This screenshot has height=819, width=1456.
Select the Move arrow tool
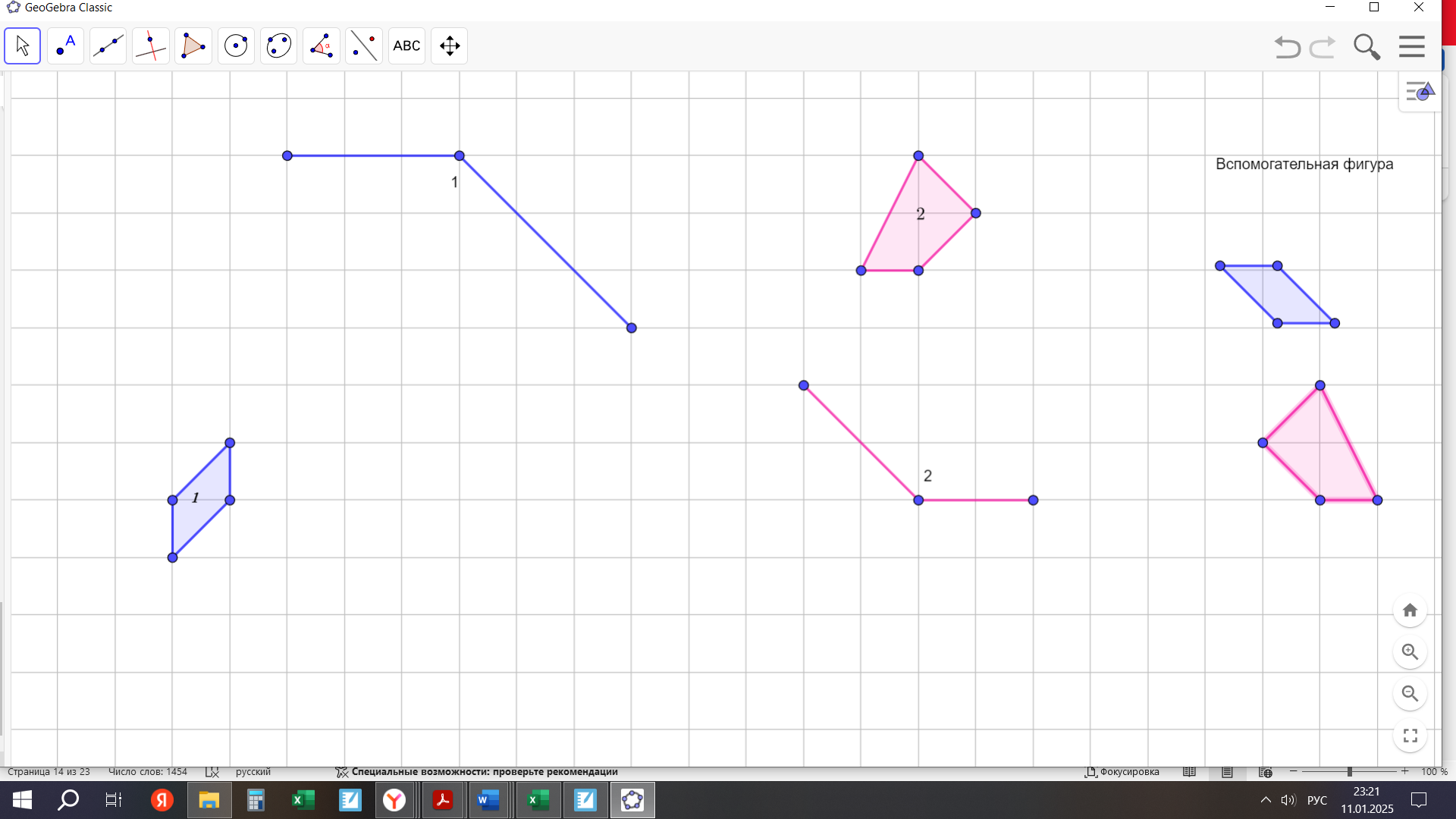[x=23, y=46]
